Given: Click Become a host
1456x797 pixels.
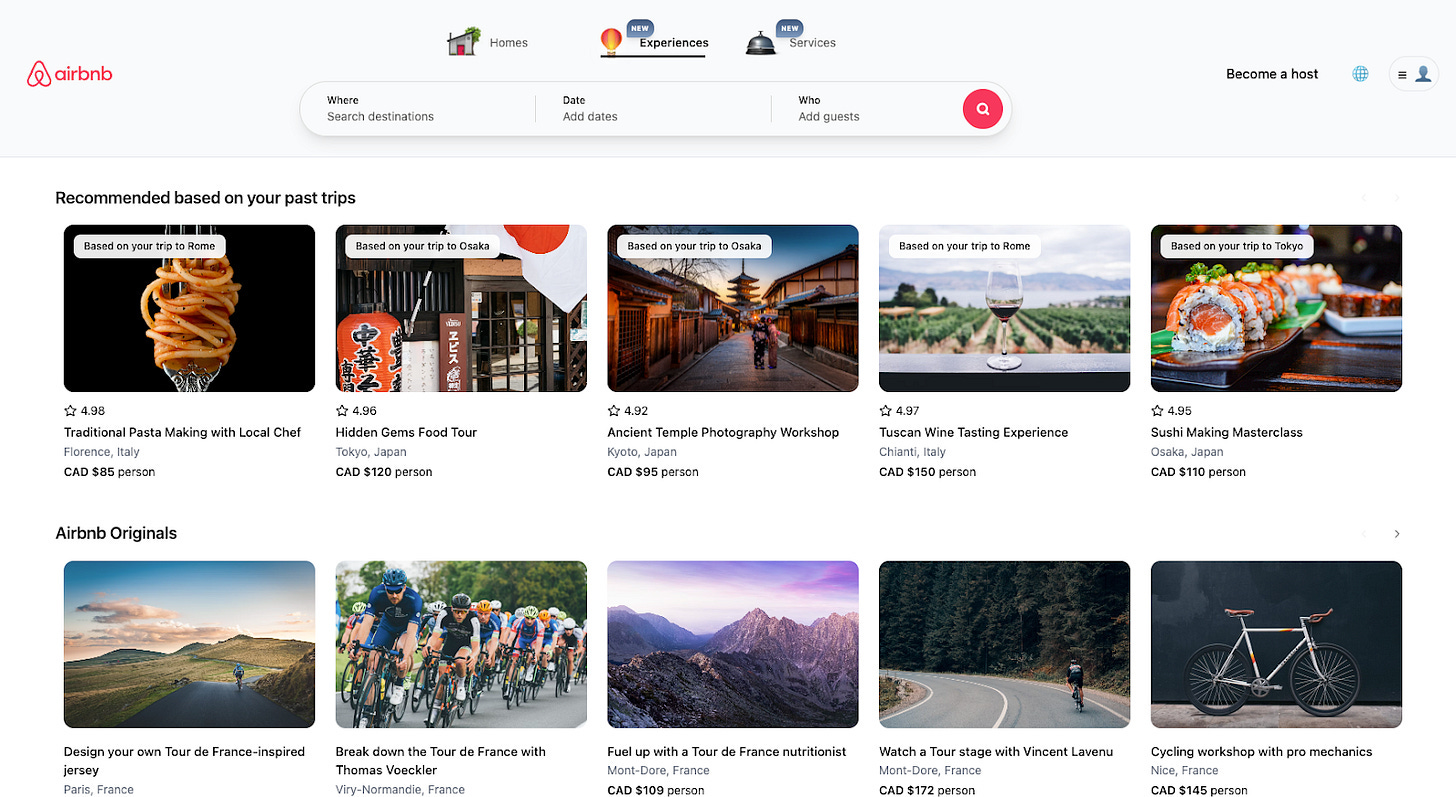Looking at the screenshot, I should click(1272, 74).
